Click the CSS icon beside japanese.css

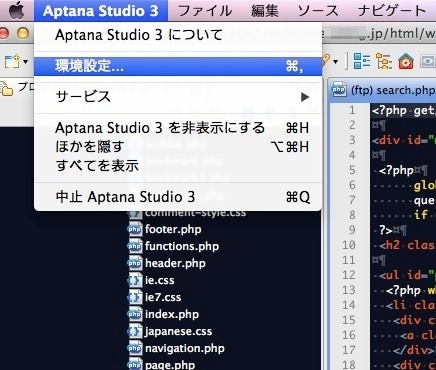(135, 331)
